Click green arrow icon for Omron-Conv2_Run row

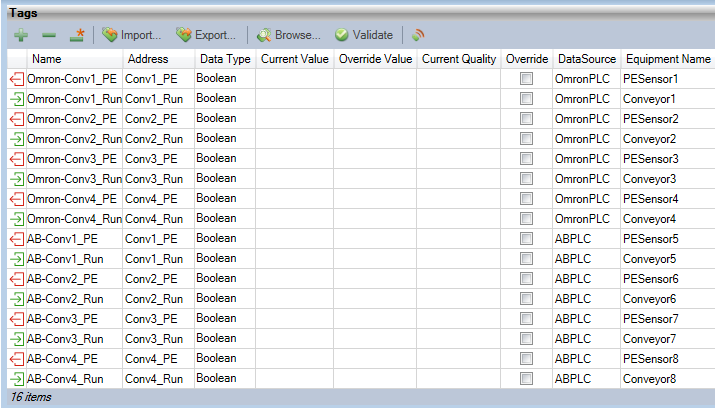(x=17, y=139)
